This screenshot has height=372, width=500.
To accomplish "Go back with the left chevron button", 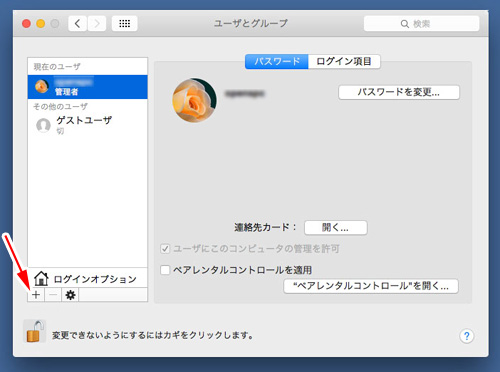I will click(x=78, y=24).
